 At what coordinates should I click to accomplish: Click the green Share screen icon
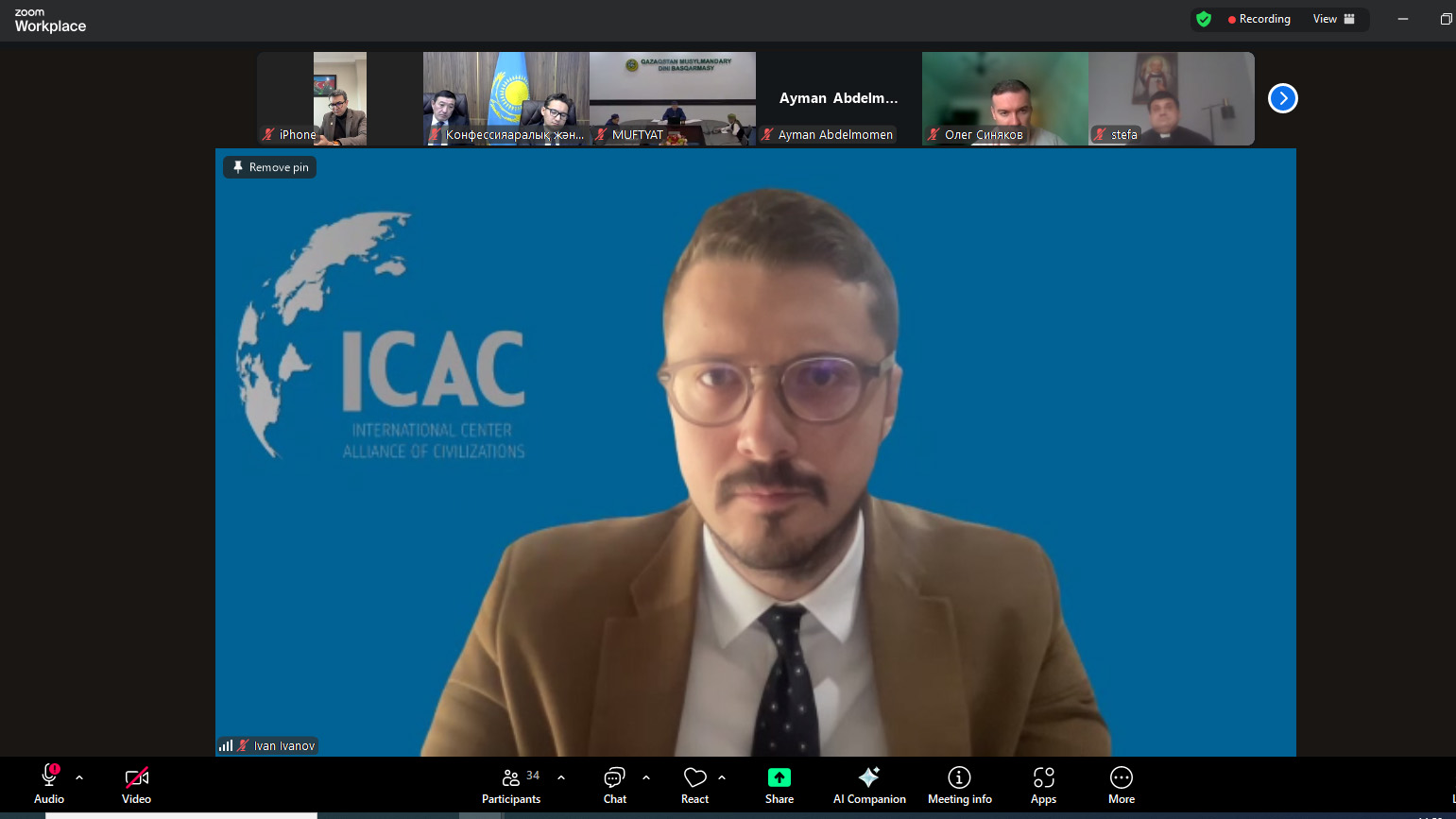point(779,777)
